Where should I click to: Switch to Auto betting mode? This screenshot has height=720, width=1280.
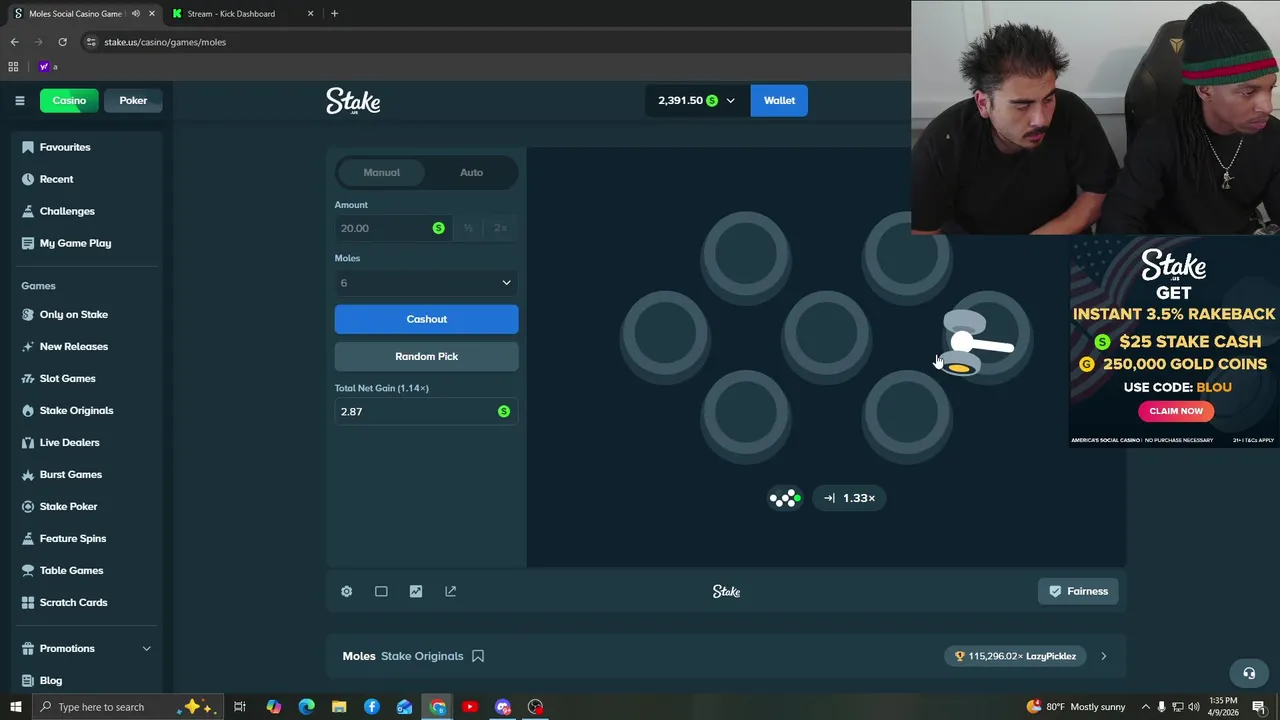tap(471, 172)
